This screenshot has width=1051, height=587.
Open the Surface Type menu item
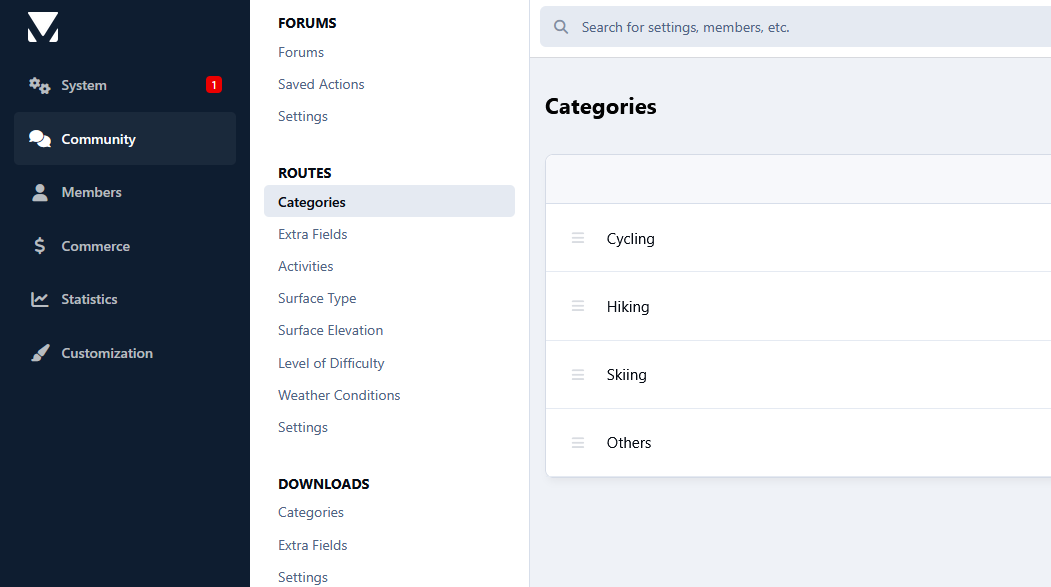(x=317, y=298)
